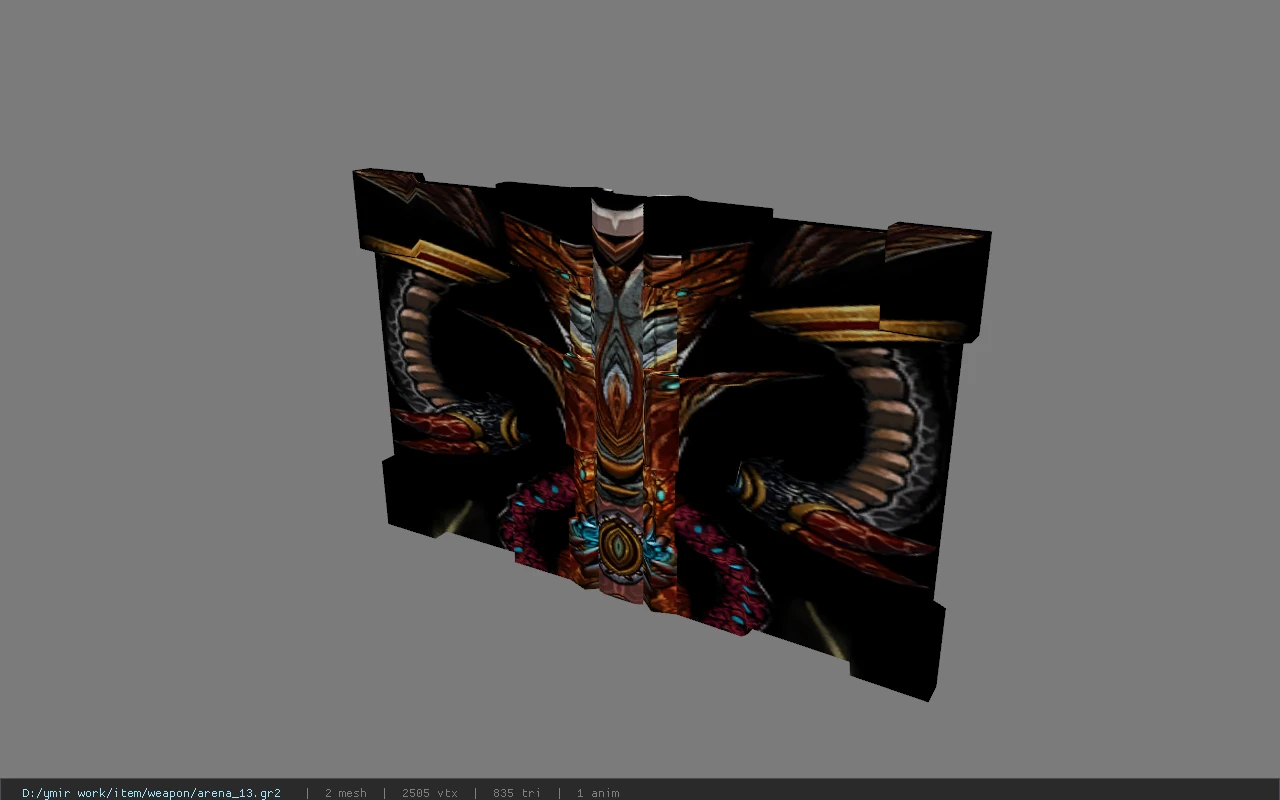Click the "2505 vtx" vertex count entry
1280x800 pixels.
click(x=430, y=793)
